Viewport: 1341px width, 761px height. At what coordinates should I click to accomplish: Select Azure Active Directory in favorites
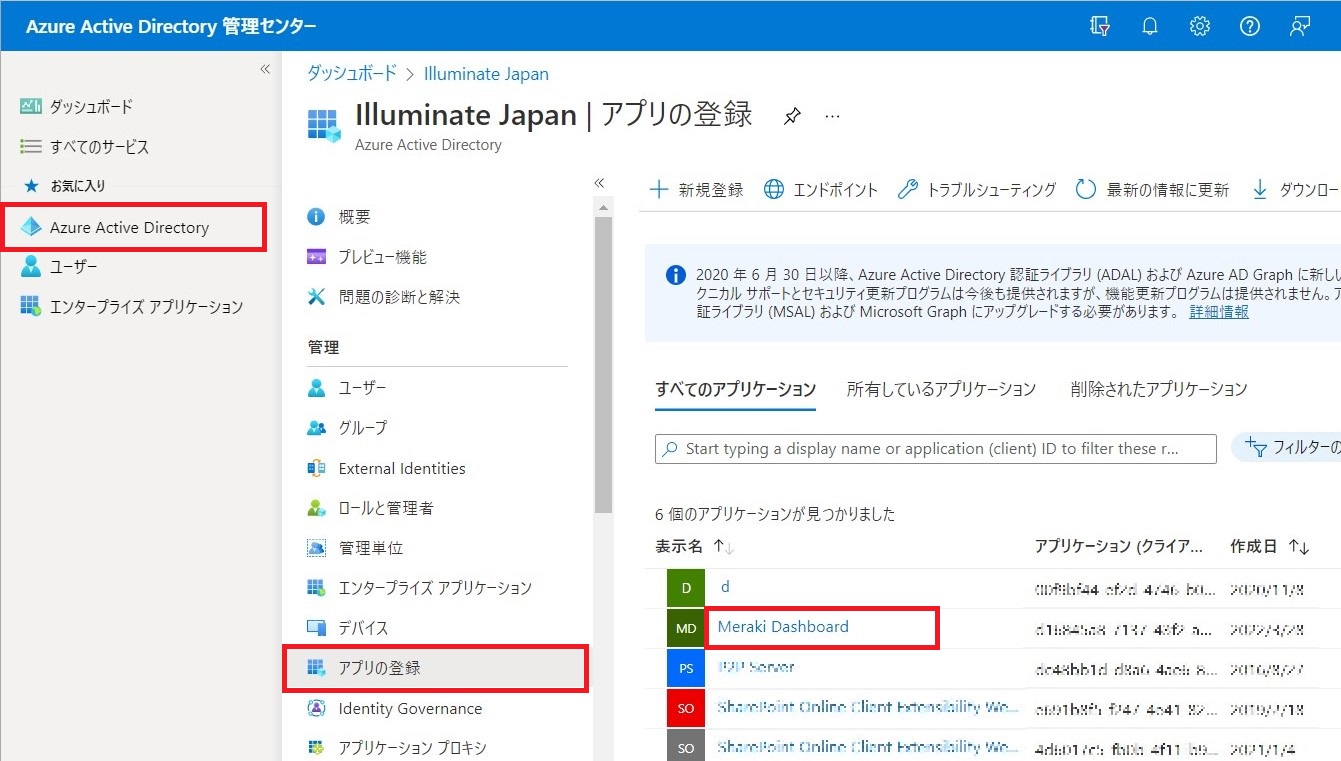[133, 227]
